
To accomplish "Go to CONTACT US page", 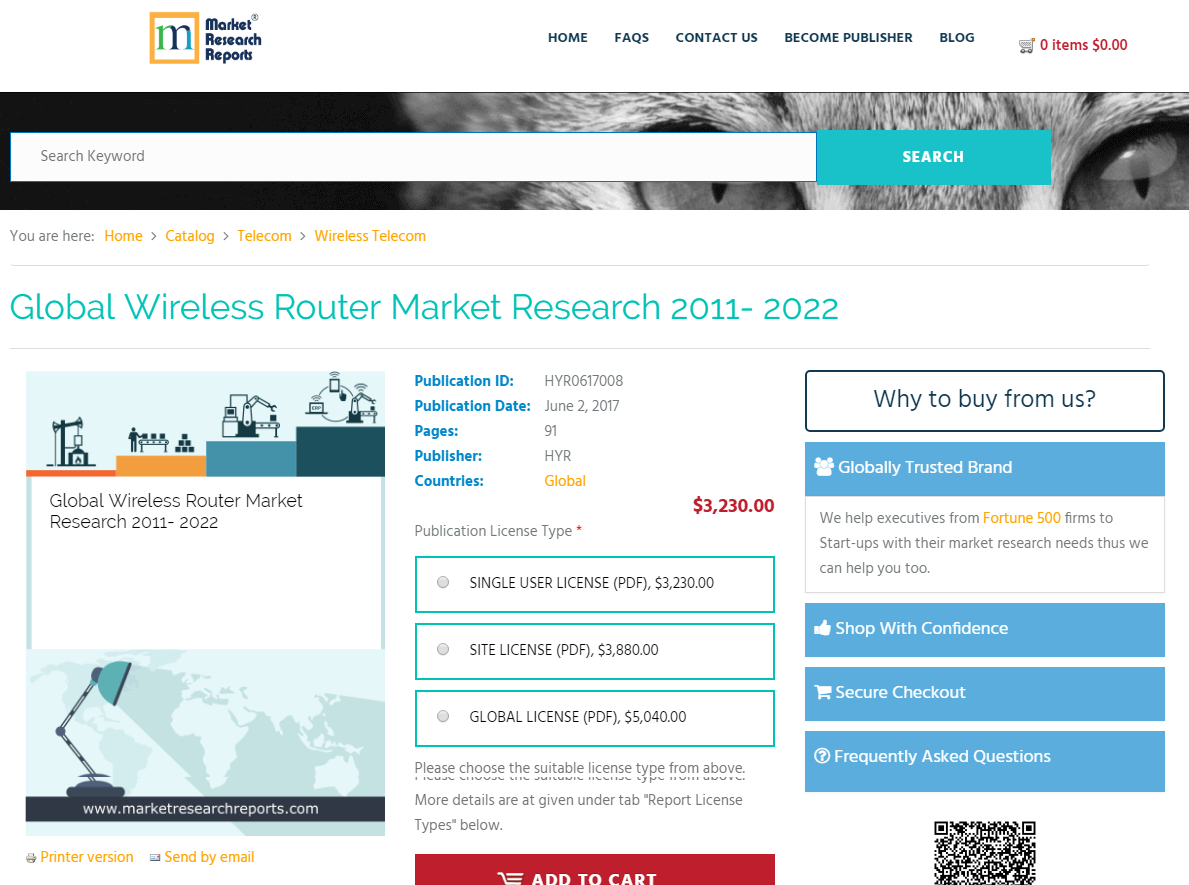I will point(717,37).
